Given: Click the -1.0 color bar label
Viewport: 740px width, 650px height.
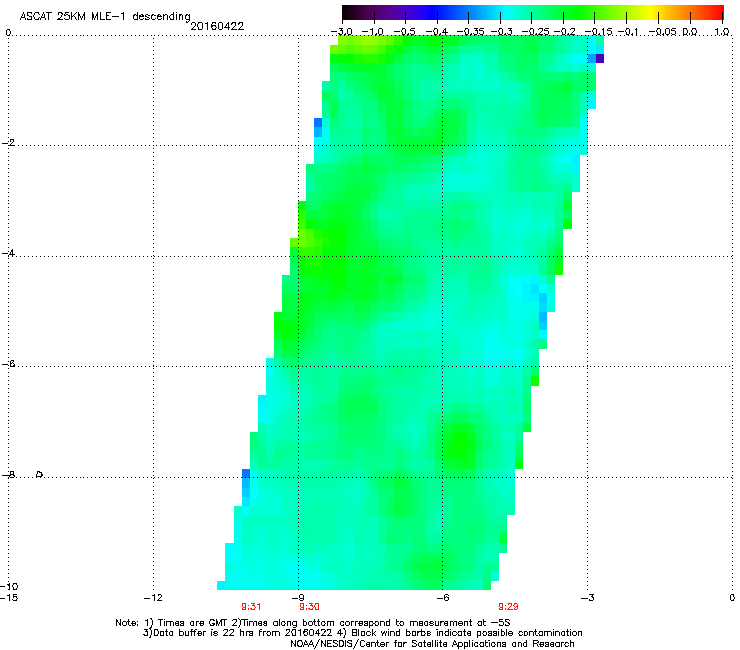Looking at the screenshot, I should 372,32.
